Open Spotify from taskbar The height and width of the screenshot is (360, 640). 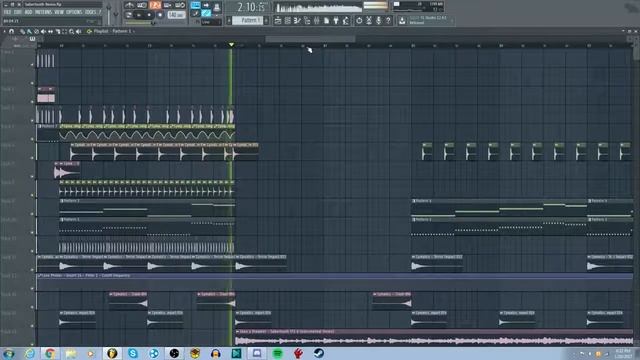pos(278,353)
